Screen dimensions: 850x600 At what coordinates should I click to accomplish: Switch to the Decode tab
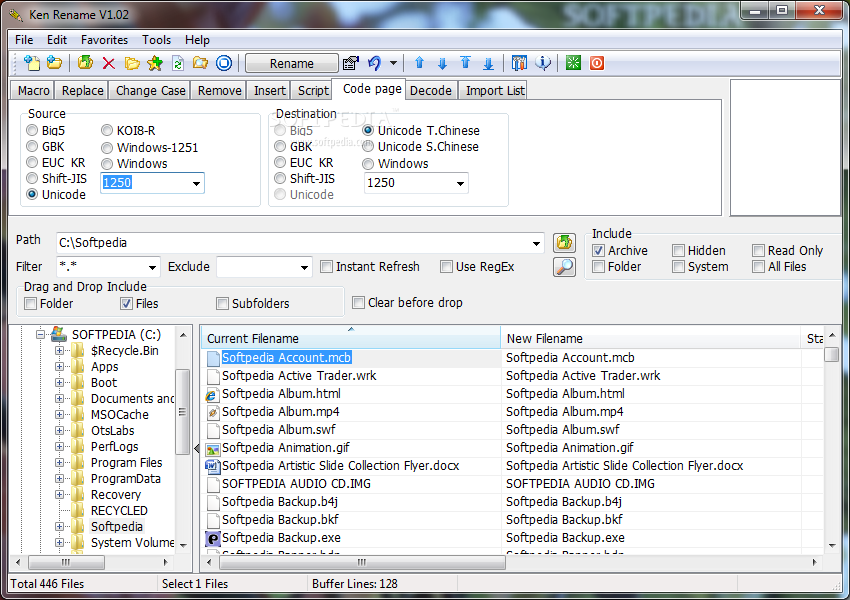[x=430, y=91]
